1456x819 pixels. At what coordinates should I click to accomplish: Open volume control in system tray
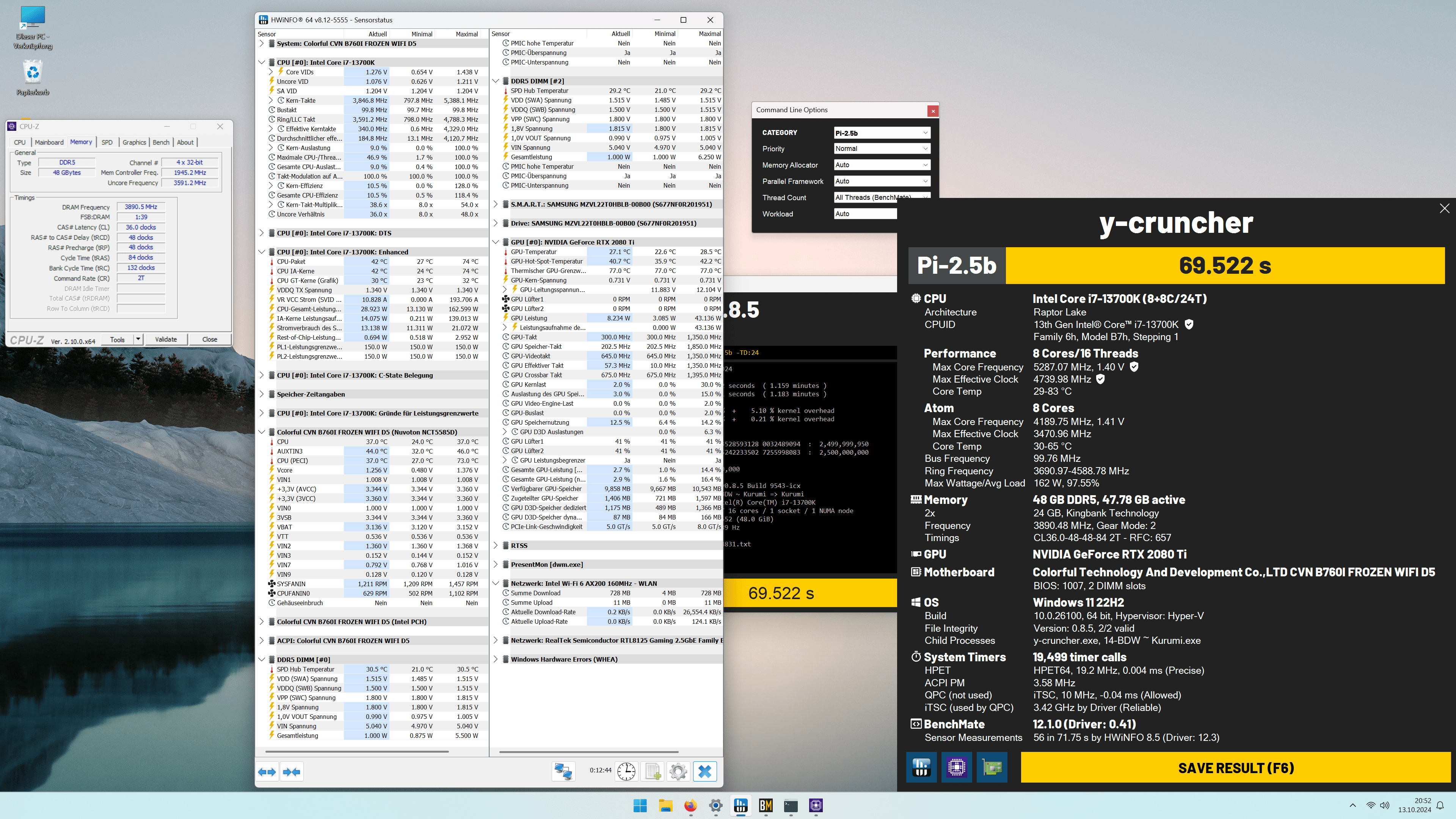(1384, 805)
